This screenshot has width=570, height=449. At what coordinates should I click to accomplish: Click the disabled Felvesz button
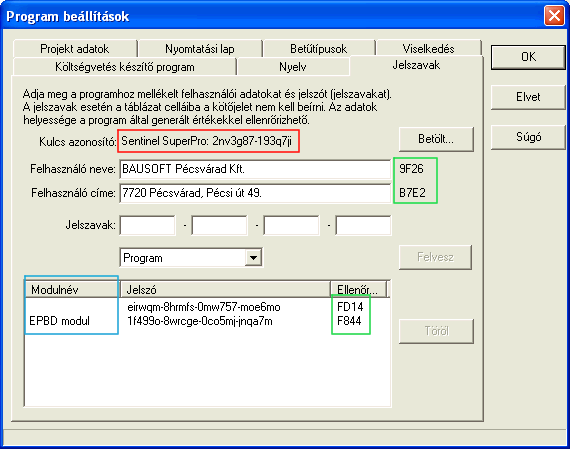(x=435, y=257)
